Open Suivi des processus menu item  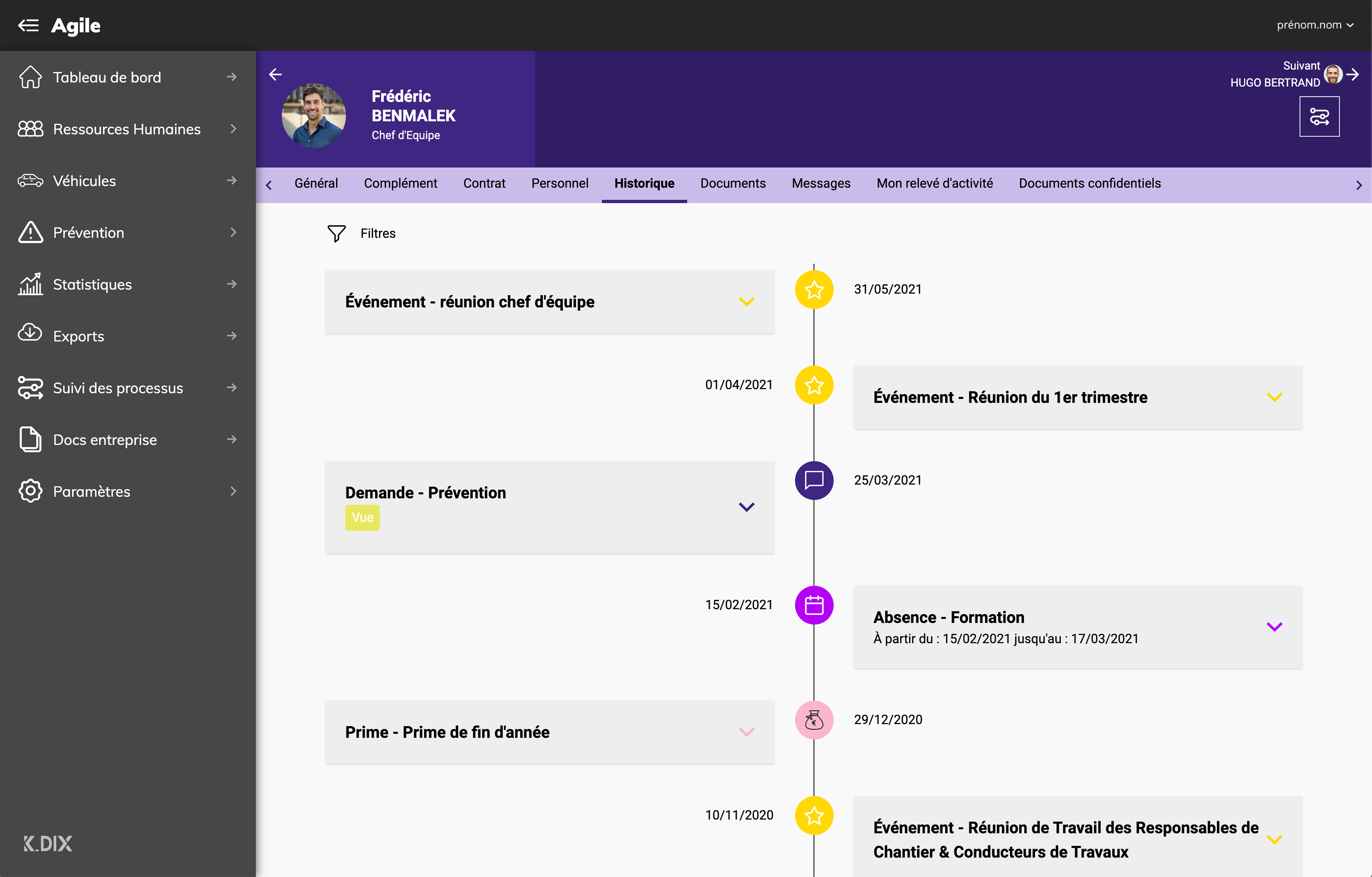128,388
